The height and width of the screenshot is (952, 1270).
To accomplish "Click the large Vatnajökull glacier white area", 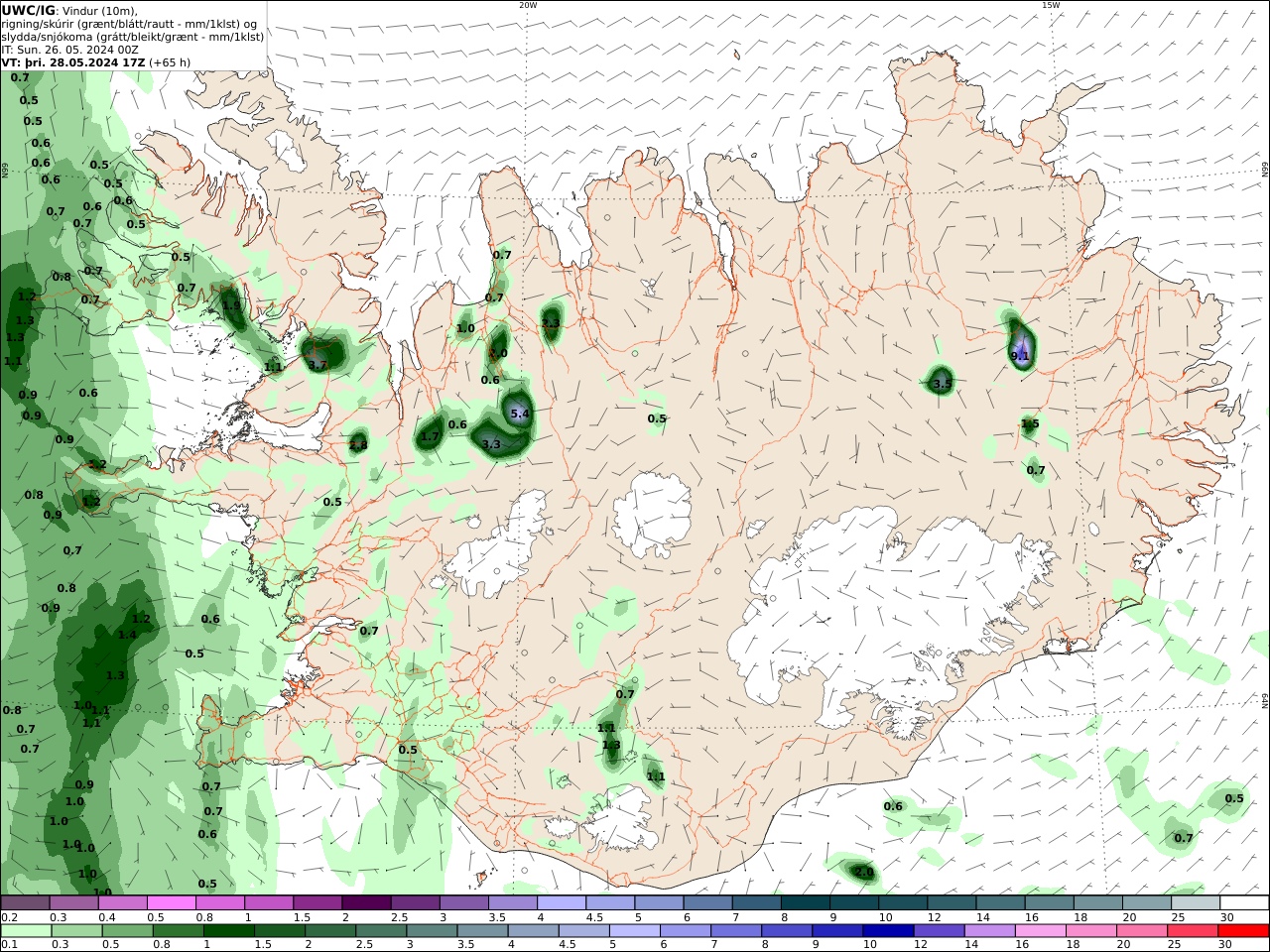I will [873, 615].
